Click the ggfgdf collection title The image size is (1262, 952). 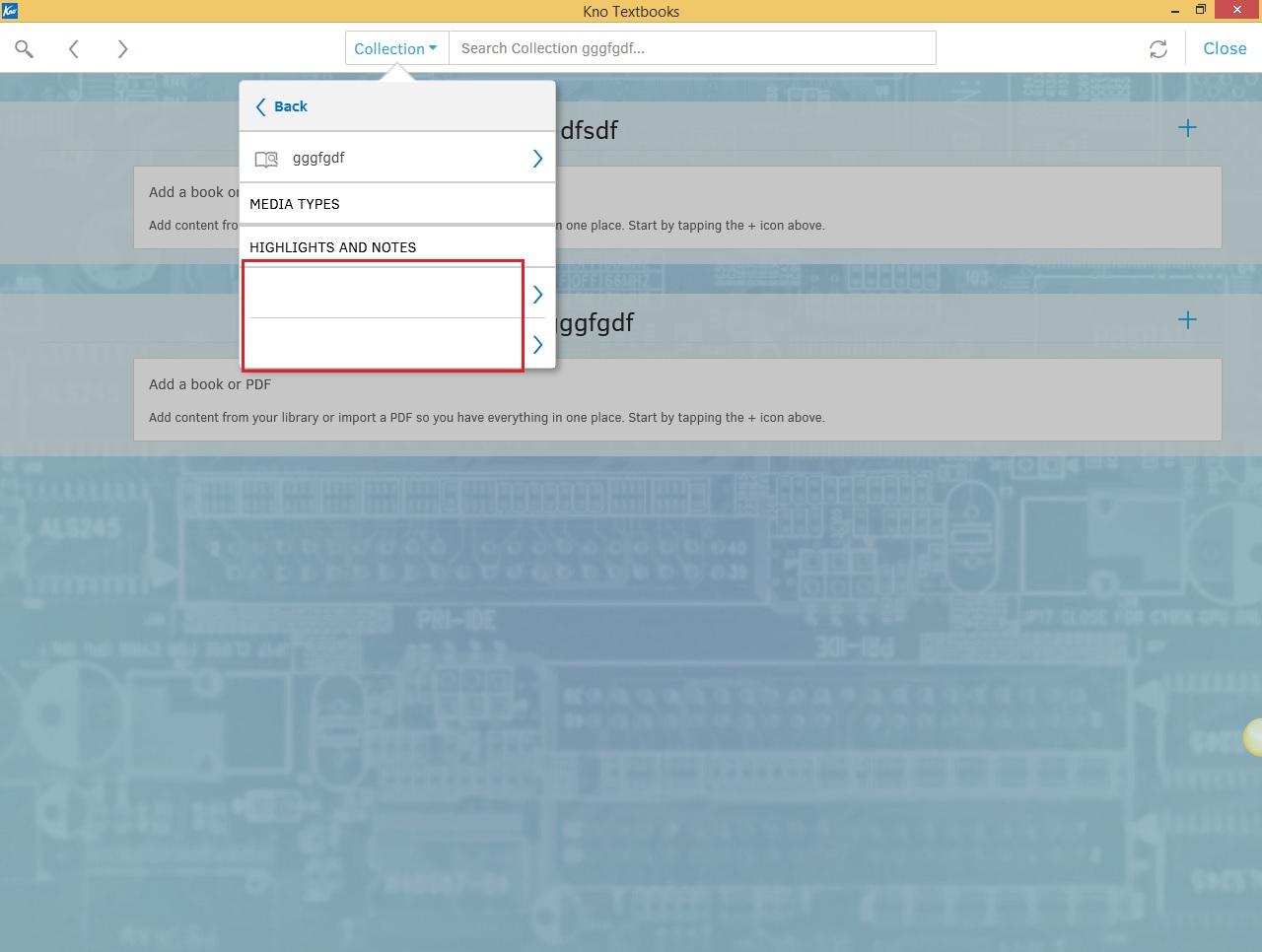point(596,323)
